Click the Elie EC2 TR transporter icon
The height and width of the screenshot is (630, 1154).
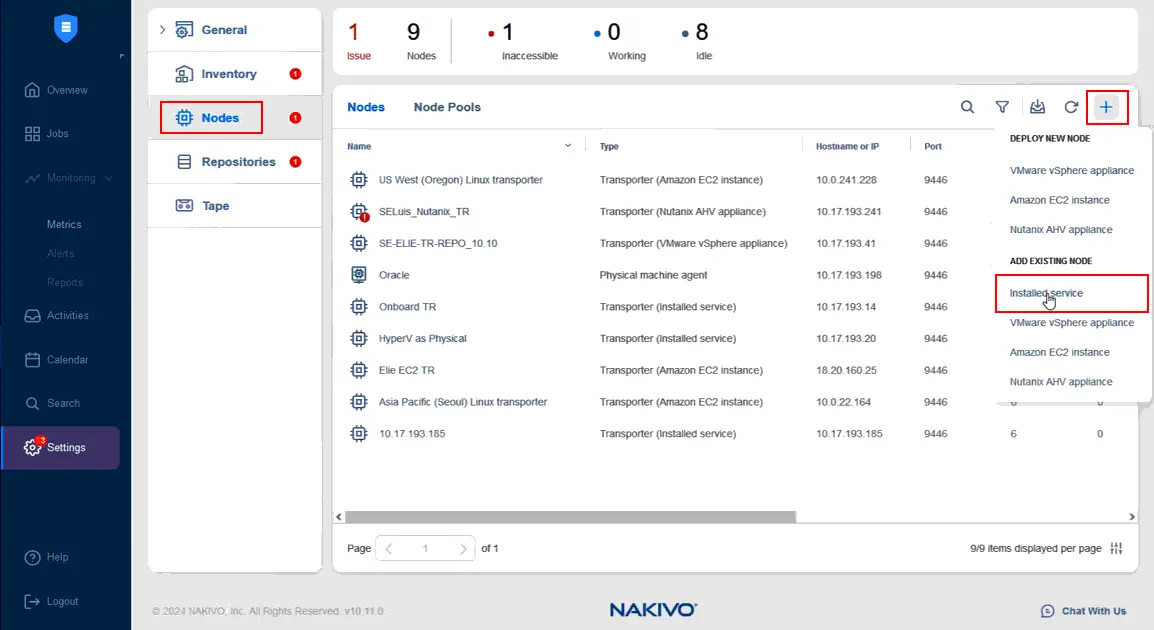(x=358, y=370)
